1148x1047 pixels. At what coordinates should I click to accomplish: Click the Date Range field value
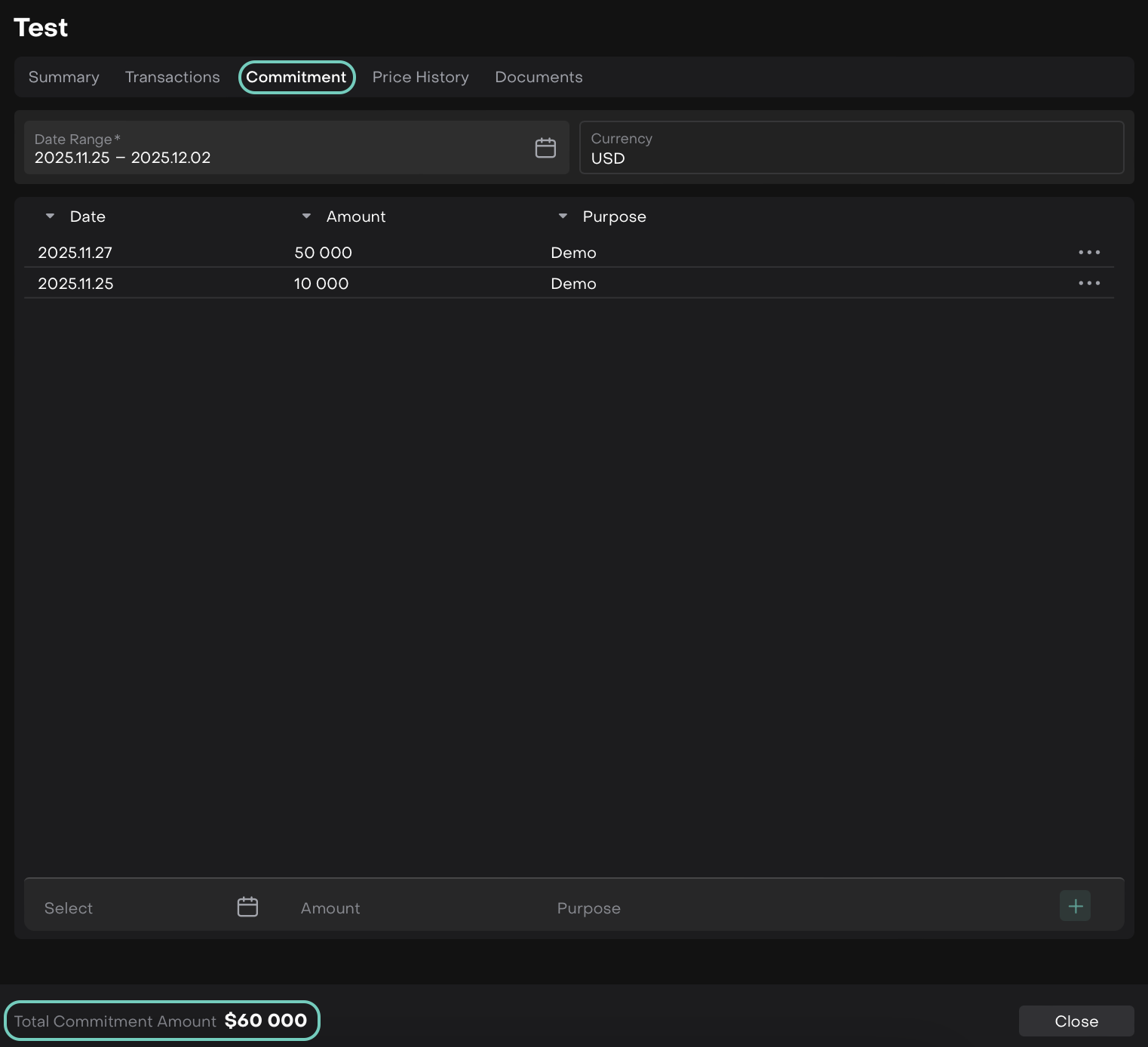(123, 158)
